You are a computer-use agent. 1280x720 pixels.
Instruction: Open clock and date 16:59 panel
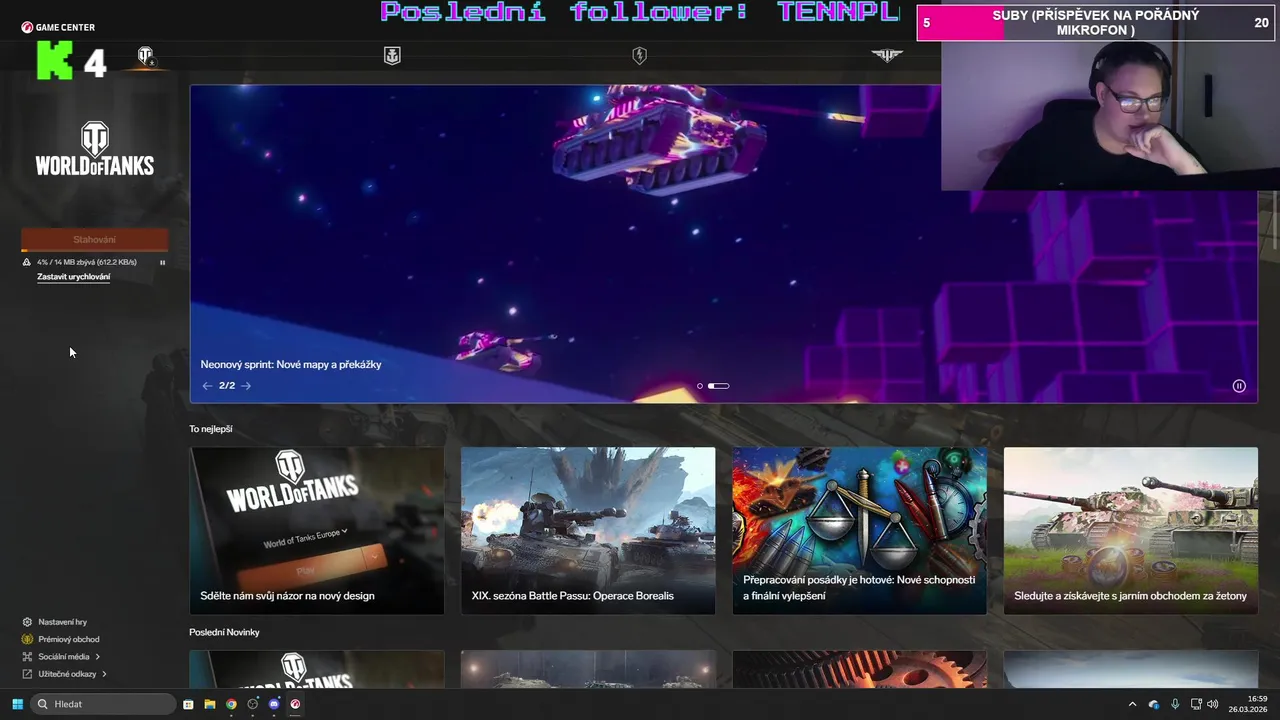(1249, 704)
